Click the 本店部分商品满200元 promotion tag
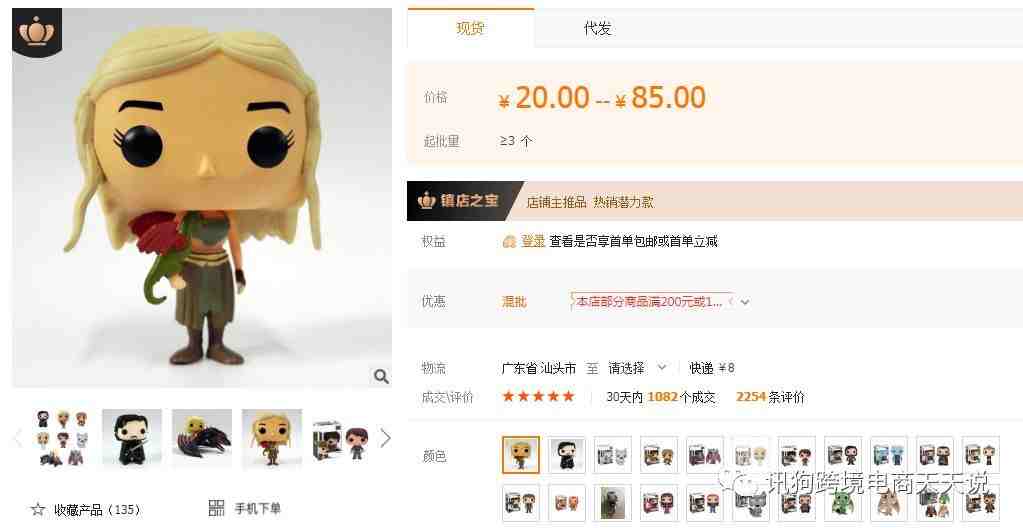The width and height of the screenshot is (1023, 528). click(x=651, y=302)
